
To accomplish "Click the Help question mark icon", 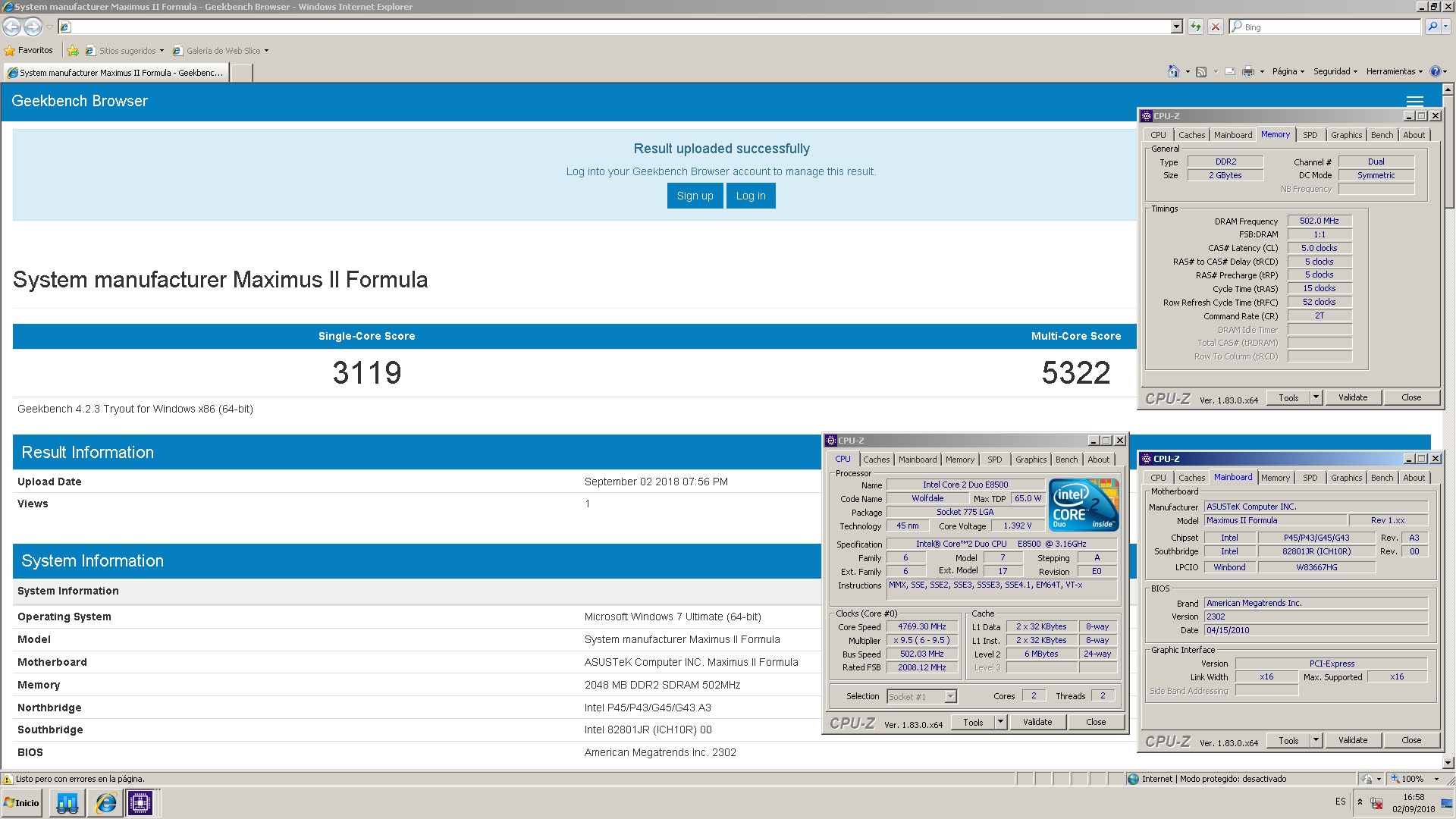I will pos(1435,71).
